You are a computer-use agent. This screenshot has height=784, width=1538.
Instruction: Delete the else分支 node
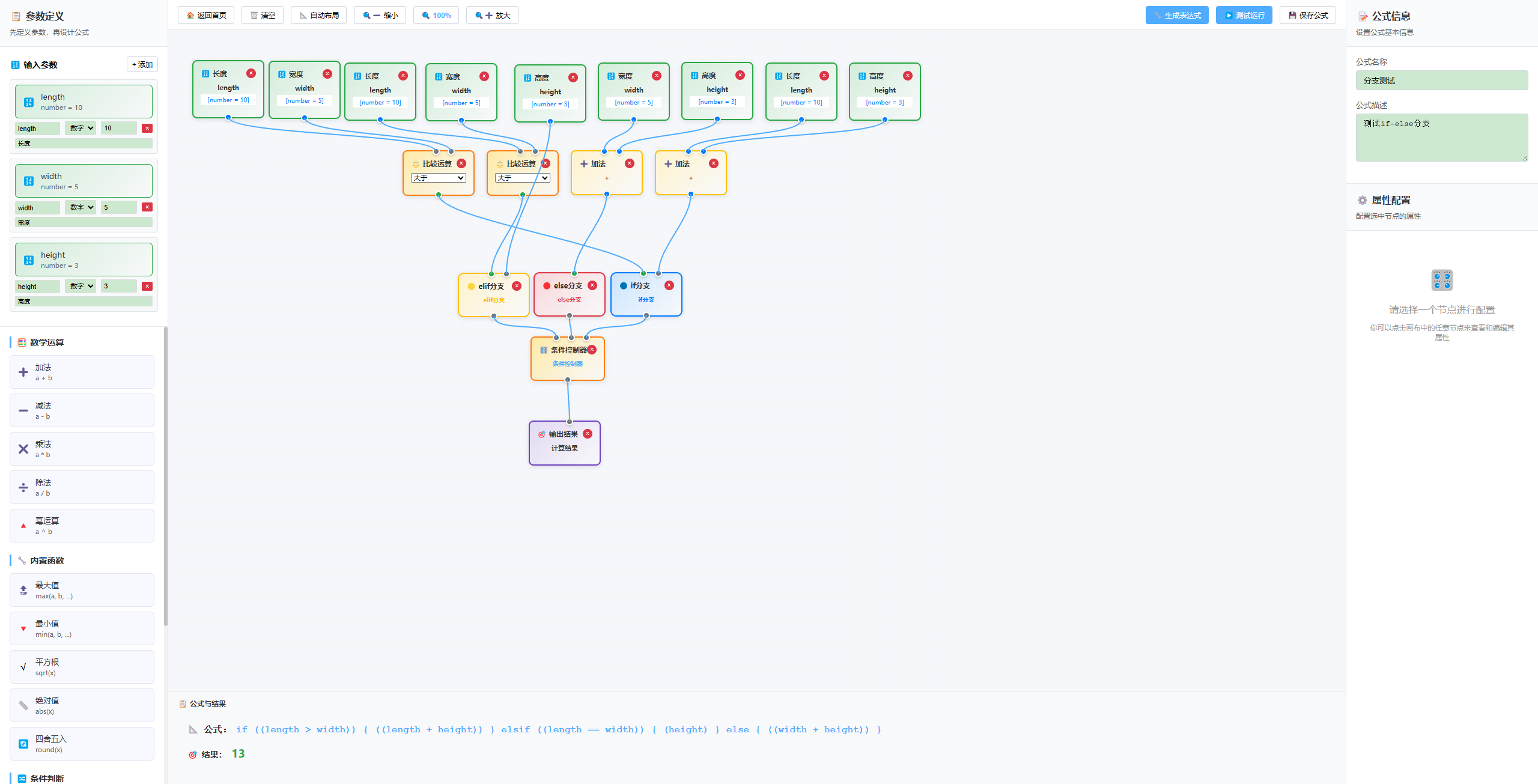[x=592, y=285]
